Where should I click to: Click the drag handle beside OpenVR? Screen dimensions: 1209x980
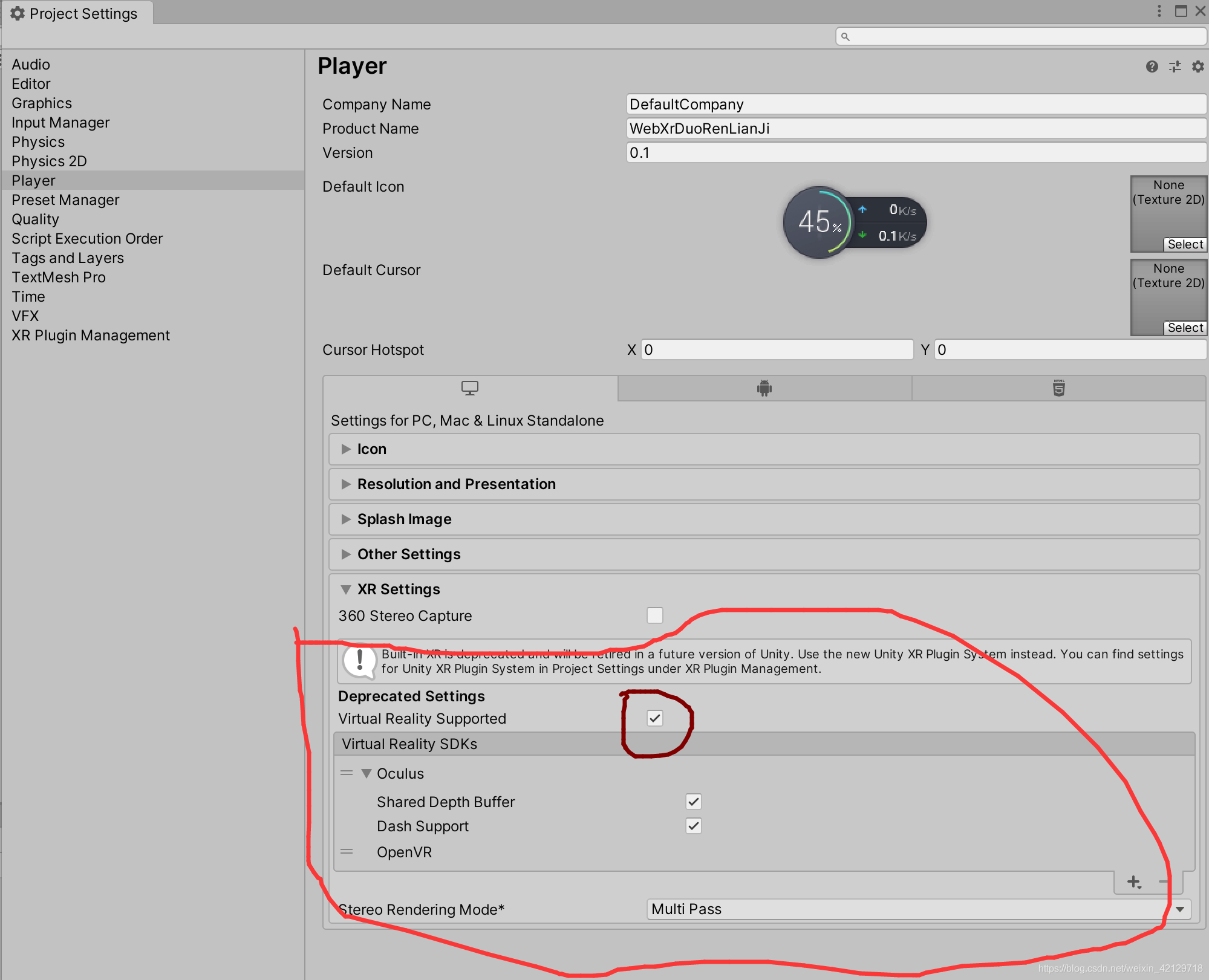coord(347,852)
